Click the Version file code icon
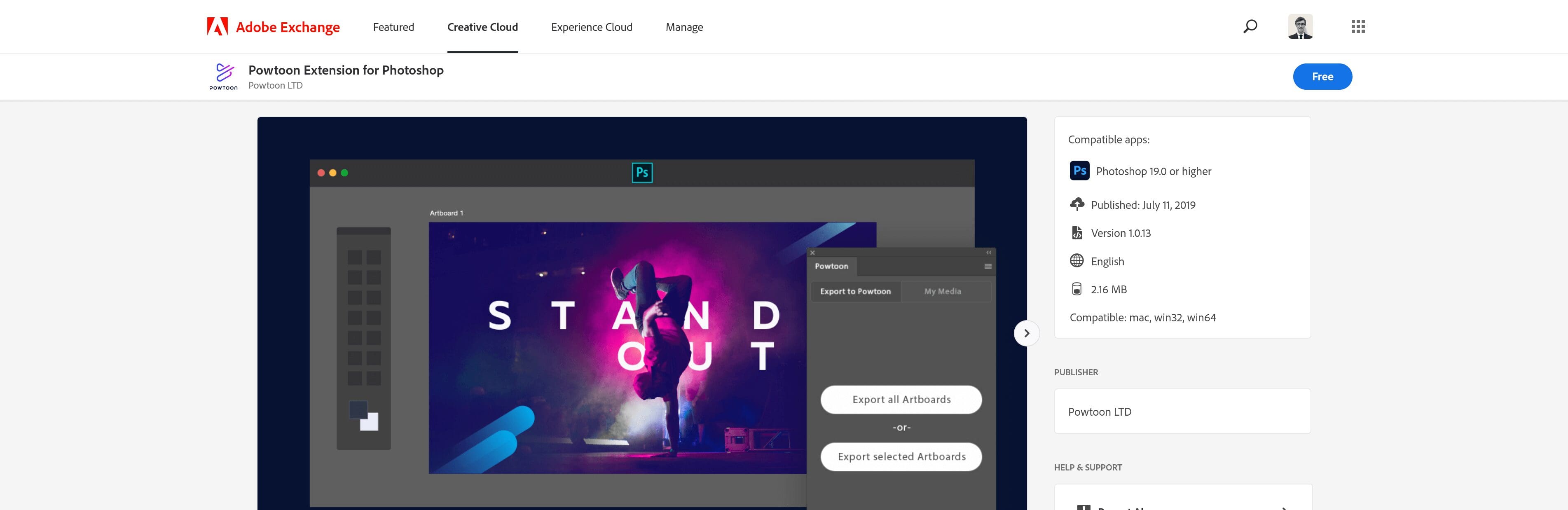1568x510 pixels. pos(1077,232)
